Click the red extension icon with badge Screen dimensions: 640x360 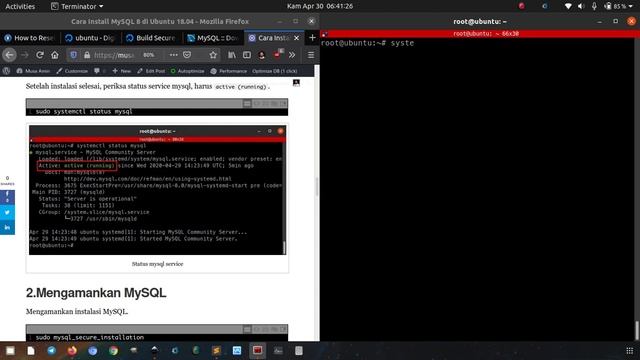click(278, 54)
